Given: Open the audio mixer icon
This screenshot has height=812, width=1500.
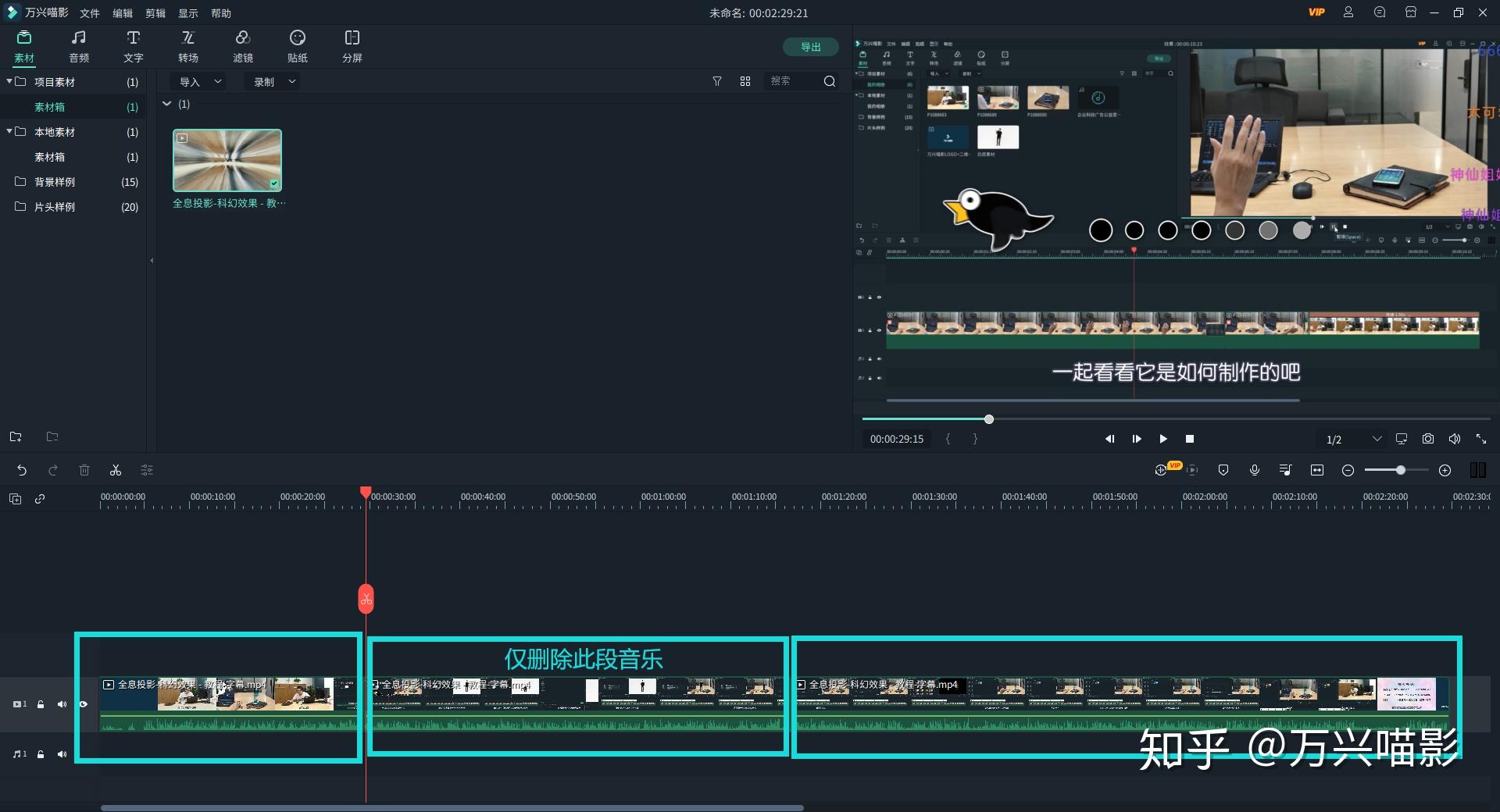Looking at the screenshot, I should point(1286,470).
